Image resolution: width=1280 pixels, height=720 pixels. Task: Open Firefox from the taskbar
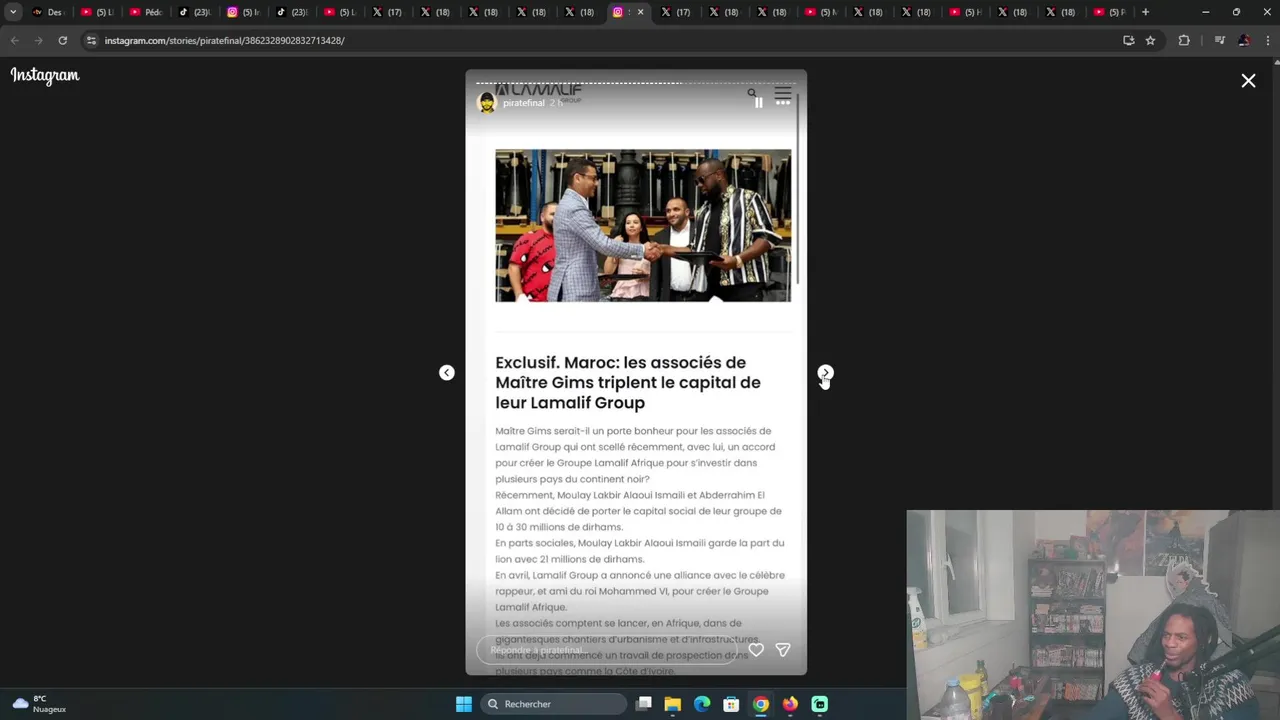[x=790, y=704]
